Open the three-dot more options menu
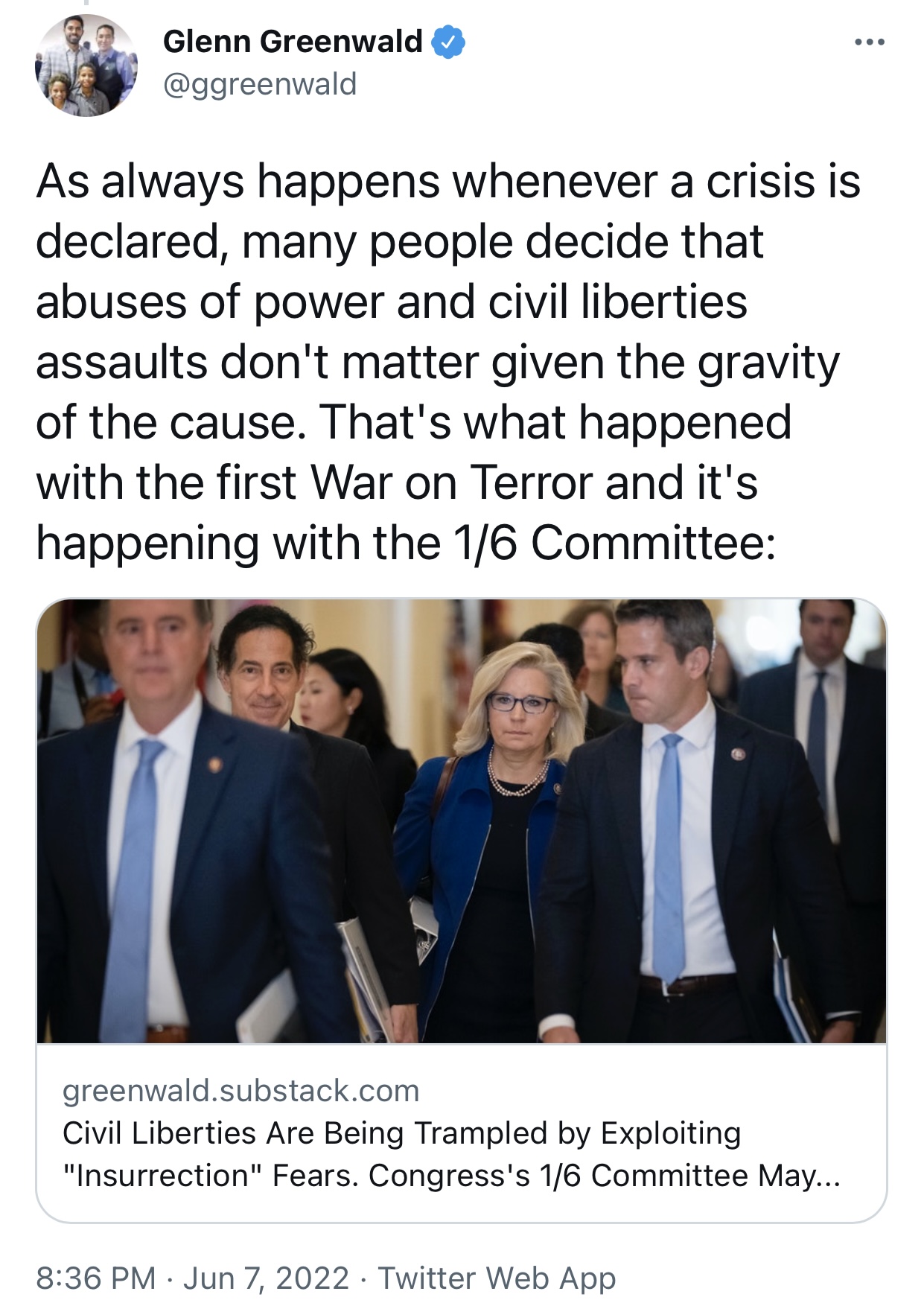The width and height of the screenshot is (924, 1306). (x=870, y=42)
